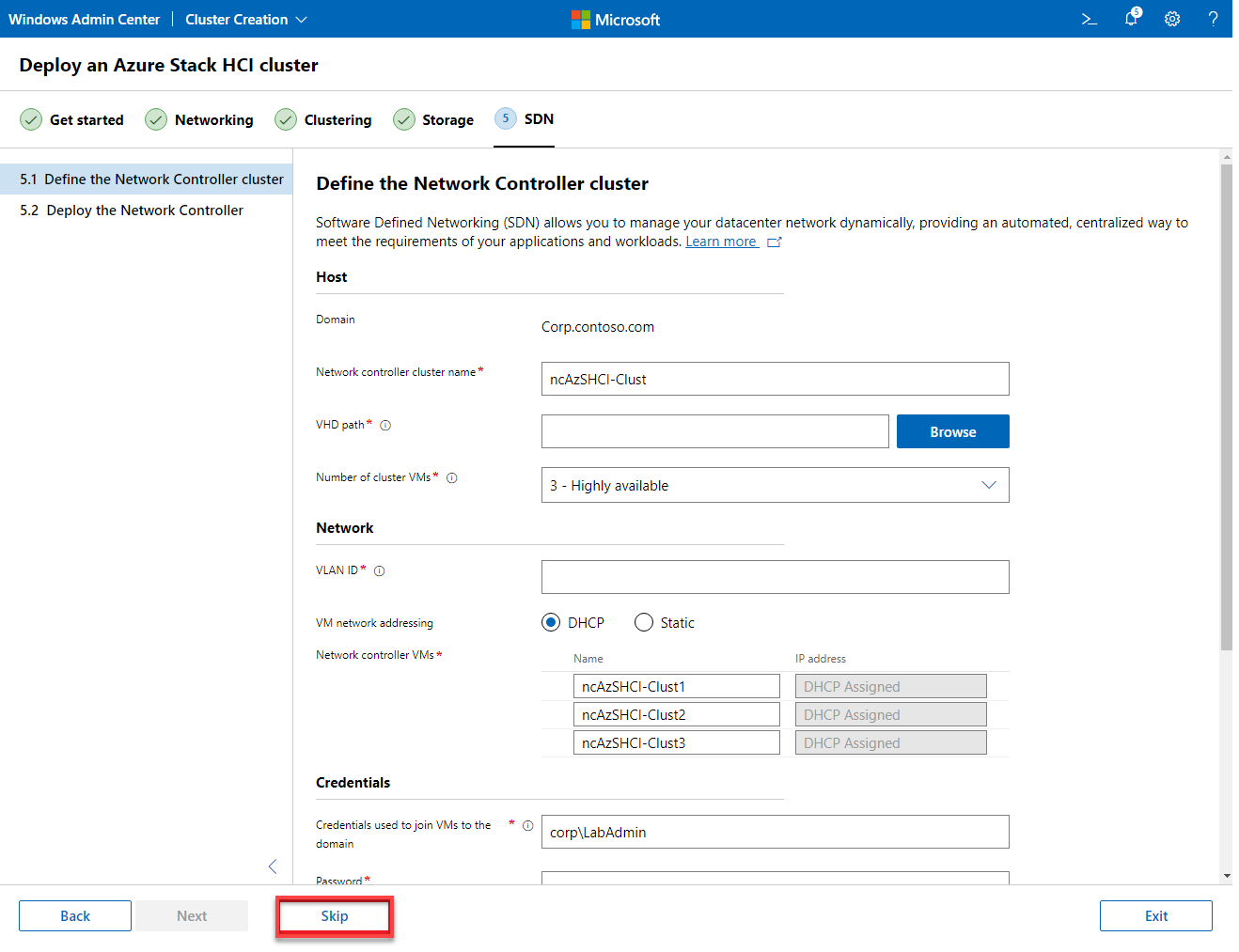Click the VLAN ID info icon
1239x952 pixels.
(x=380, y=570)
